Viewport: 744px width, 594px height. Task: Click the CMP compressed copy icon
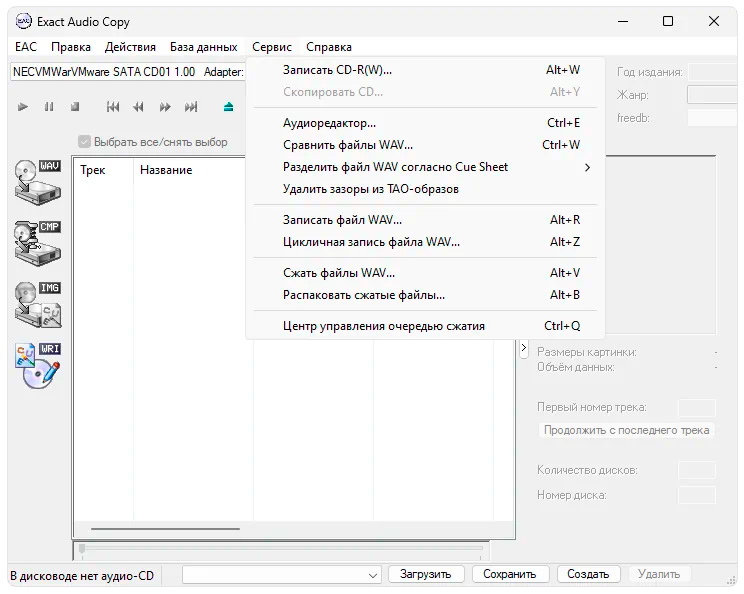point(37,242)
